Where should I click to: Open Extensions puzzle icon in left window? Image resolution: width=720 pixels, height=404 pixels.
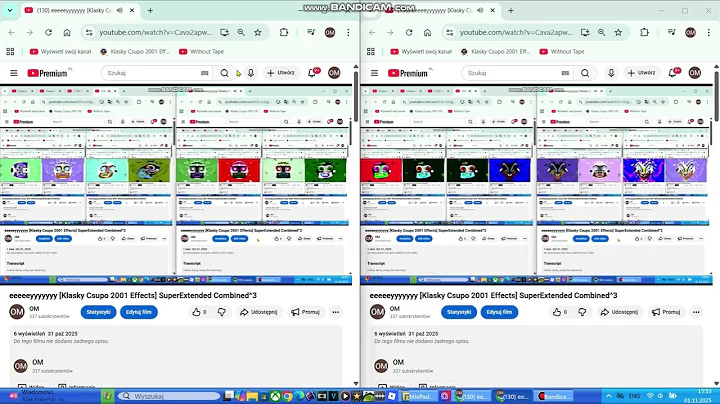tap(284, 32)
